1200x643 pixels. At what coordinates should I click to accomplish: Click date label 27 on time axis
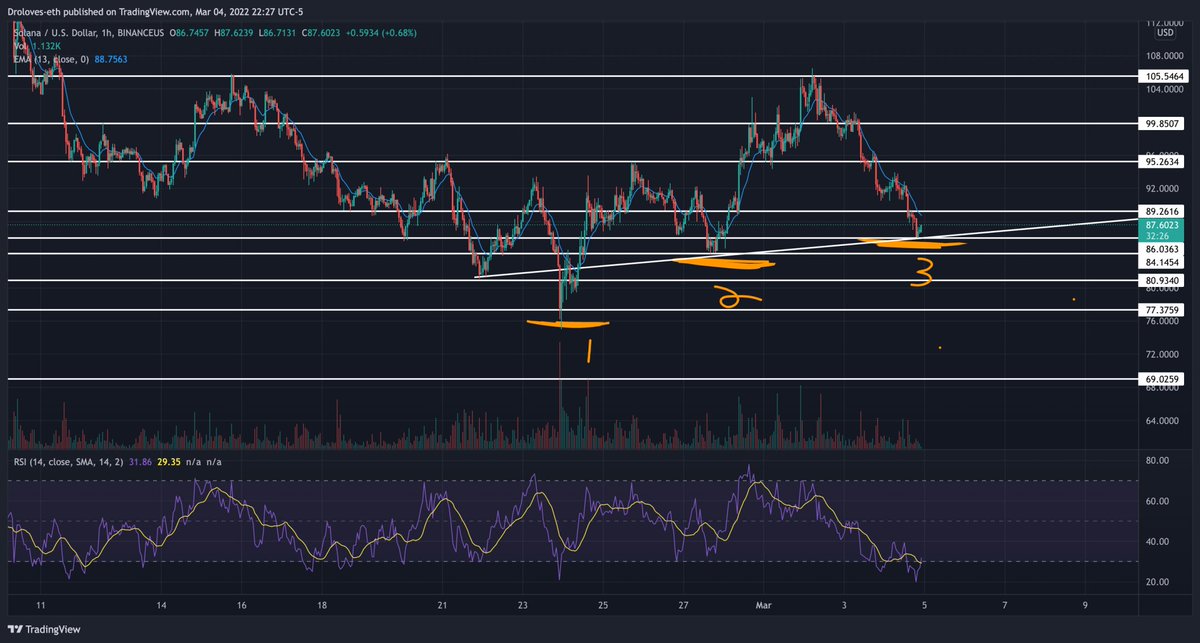(x=684, y=606)
